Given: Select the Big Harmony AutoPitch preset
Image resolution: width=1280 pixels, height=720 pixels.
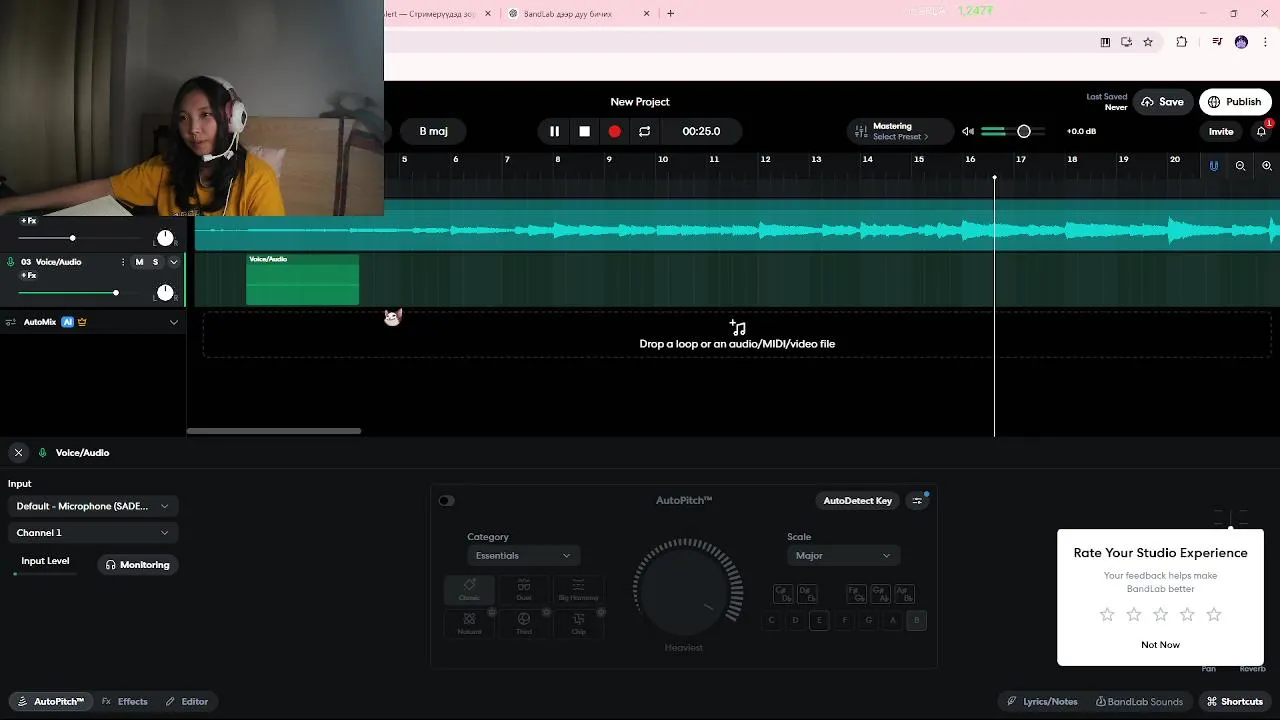Looking at the screenshot, I should pyautogui.click(x=578, y=590).
